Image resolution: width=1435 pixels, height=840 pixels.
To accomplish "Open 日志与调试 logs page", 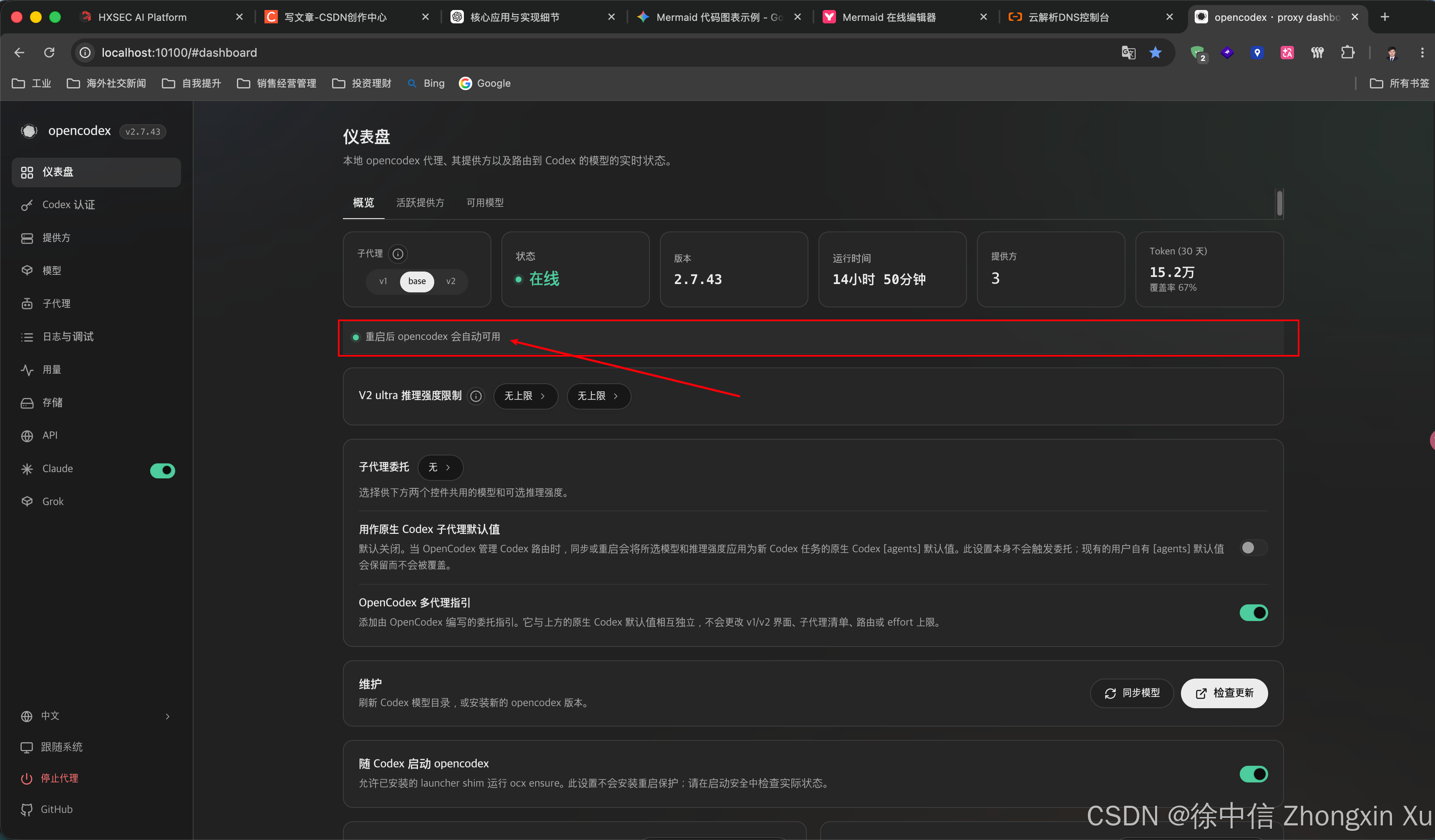I will pyautogui.click(x=96, y=337).
